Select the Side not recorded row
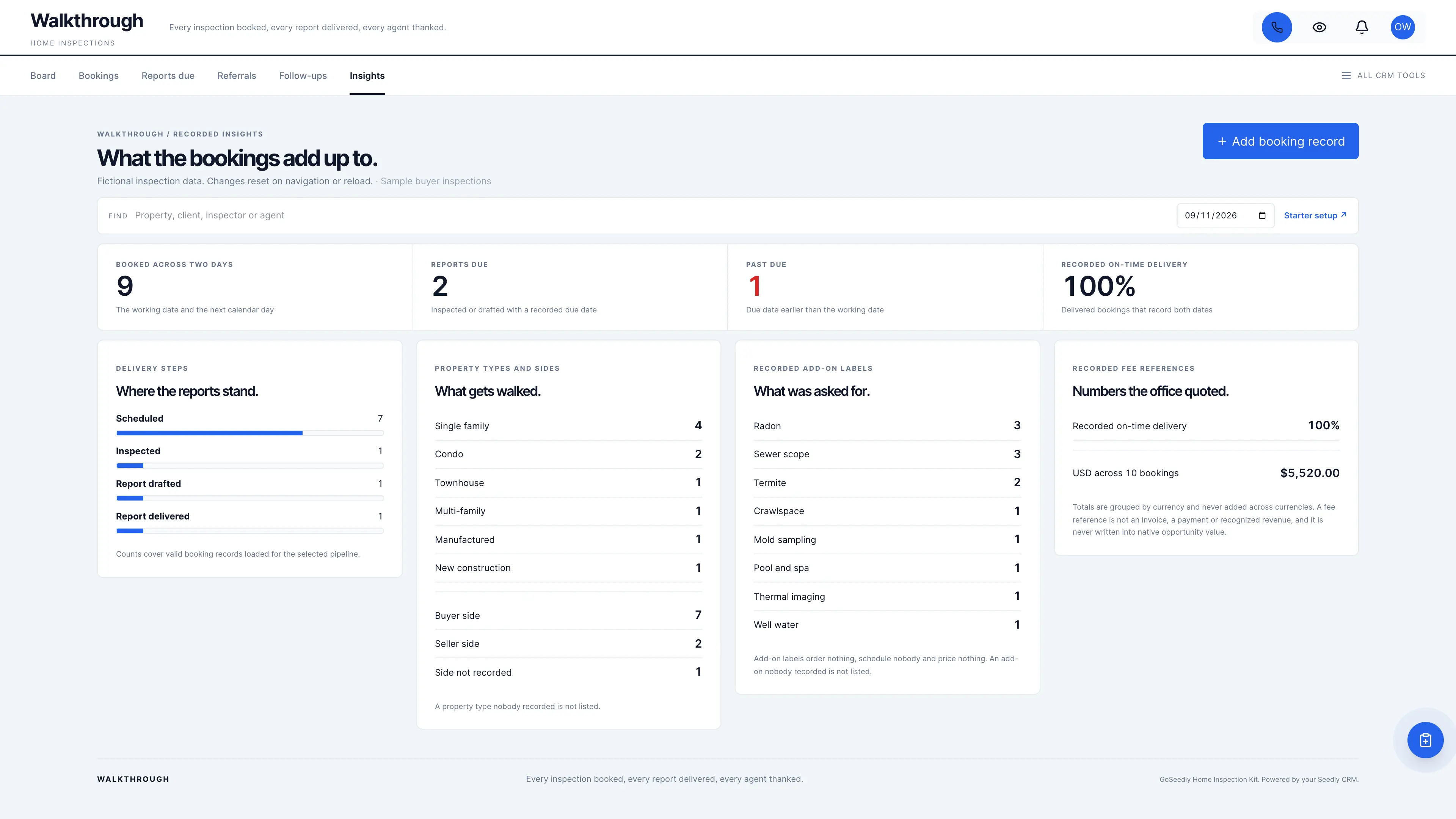 click(x=568, y=672)
